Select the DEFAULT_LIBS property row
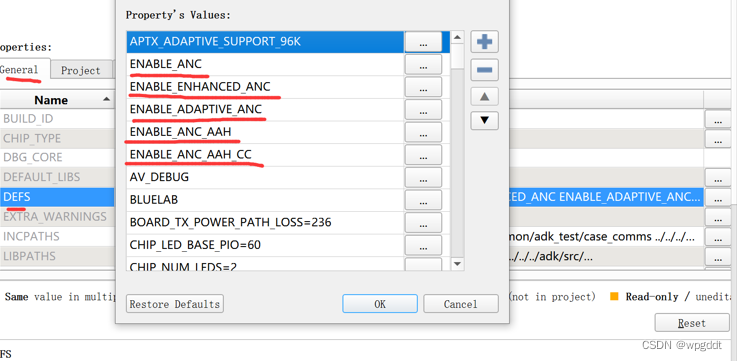The width and height of the screenshot is (737, 361). (57, 177)
